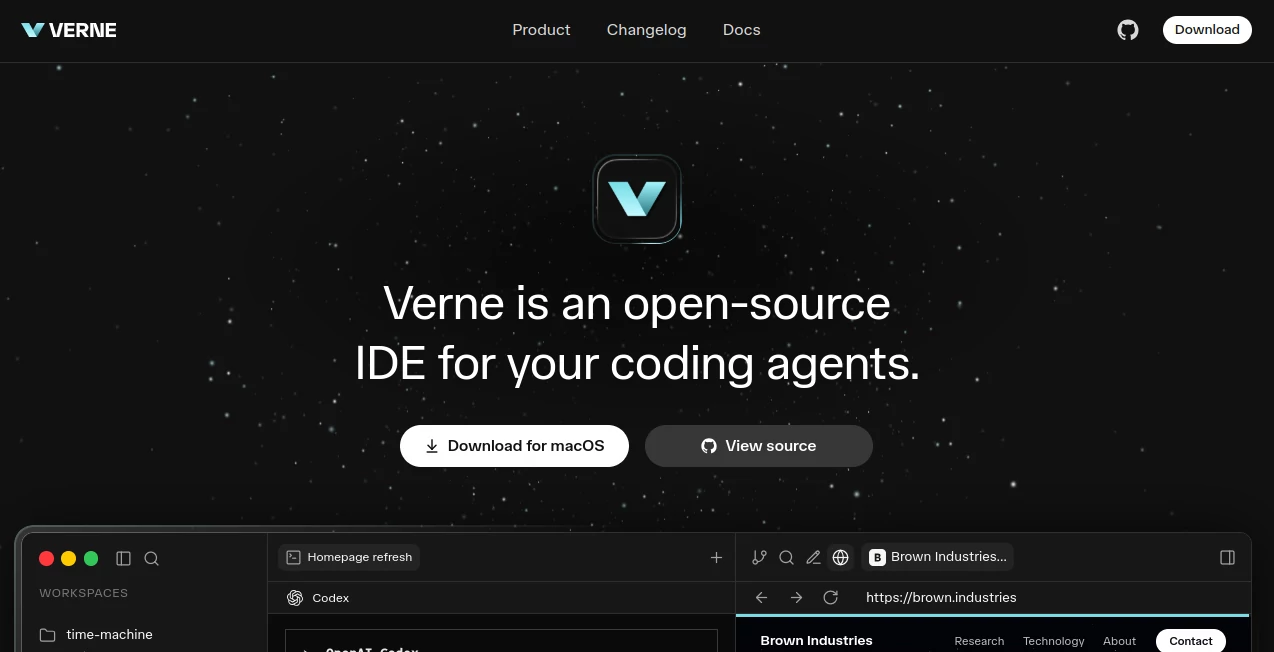Open the Changelog page
Image resolution: width=1274 pixels, height=652 pixels.
coord(646,30)
